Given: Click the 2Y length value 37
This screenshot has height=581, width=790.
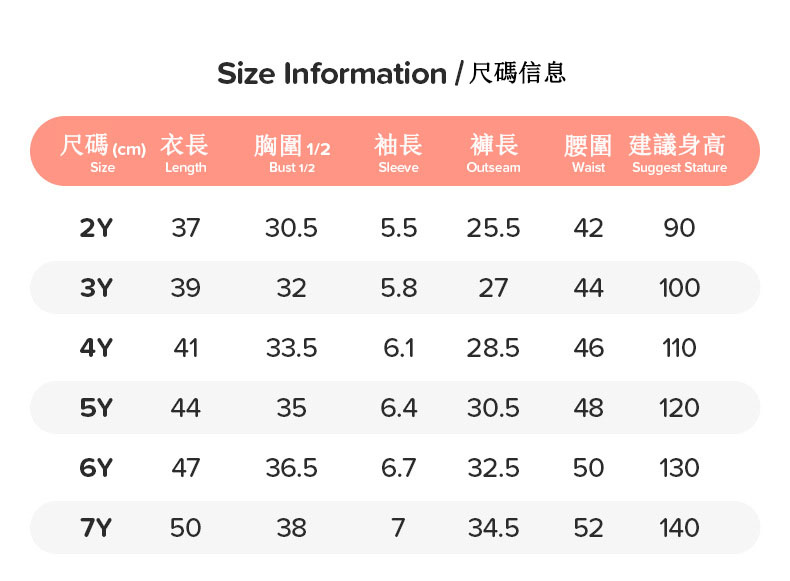Looking at the screenshot, I should 185,228.
